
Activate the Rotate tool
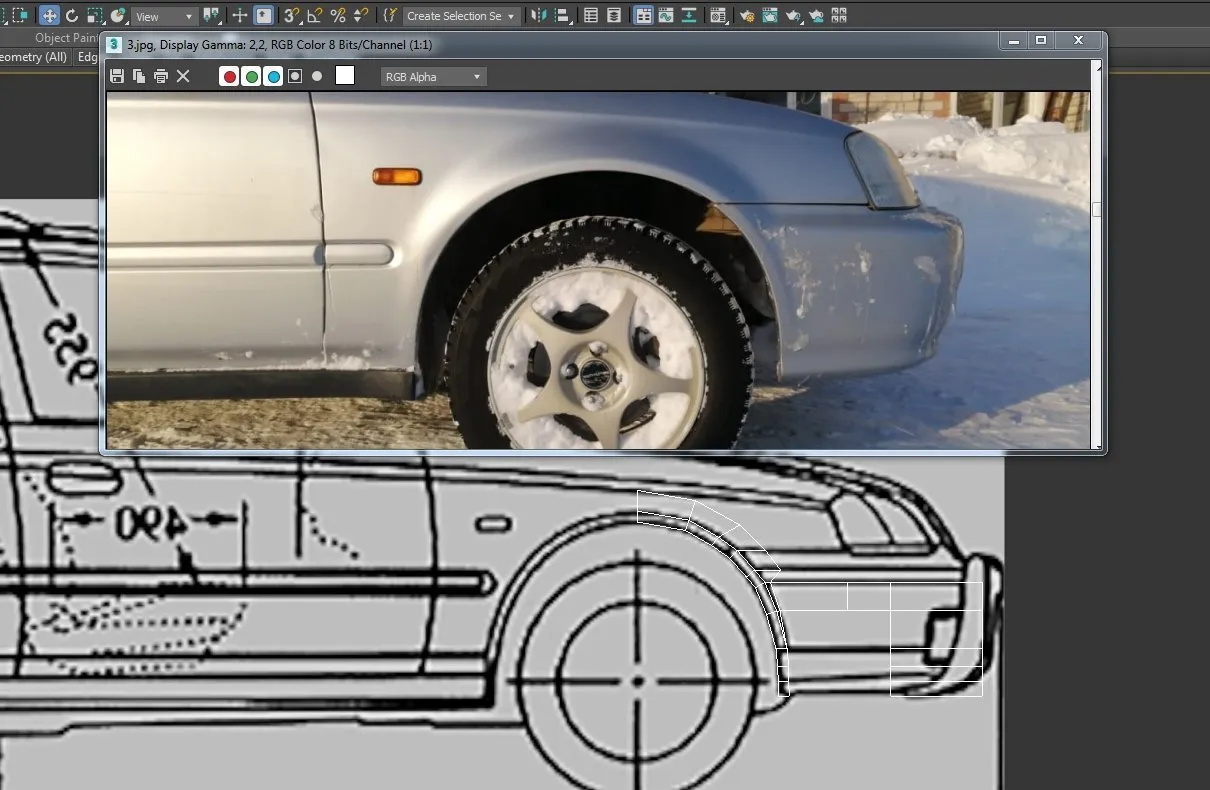[72, 16]
